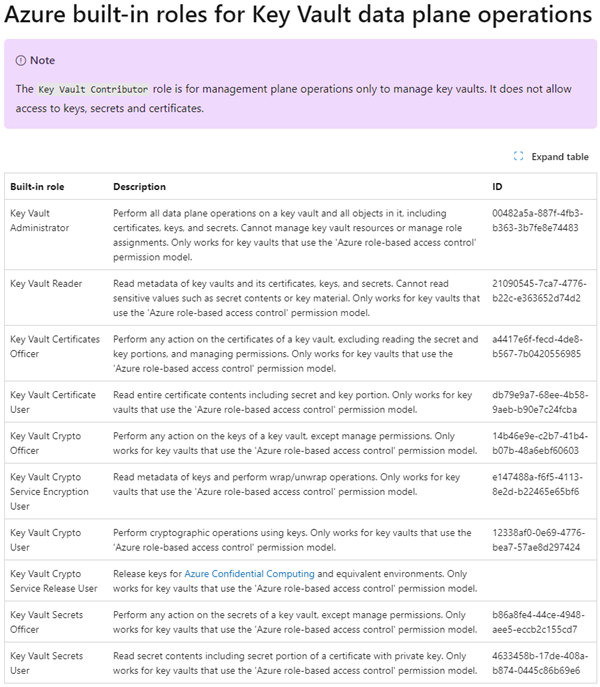Click the Key Vault Contributor code text
Screen dimensions: 600x687
(93, 89)
